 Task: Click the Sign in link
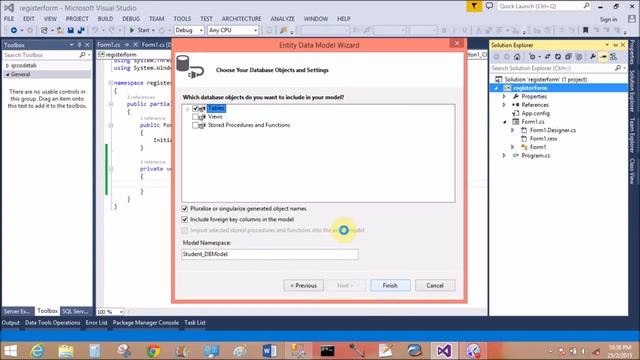coord(608,20)
